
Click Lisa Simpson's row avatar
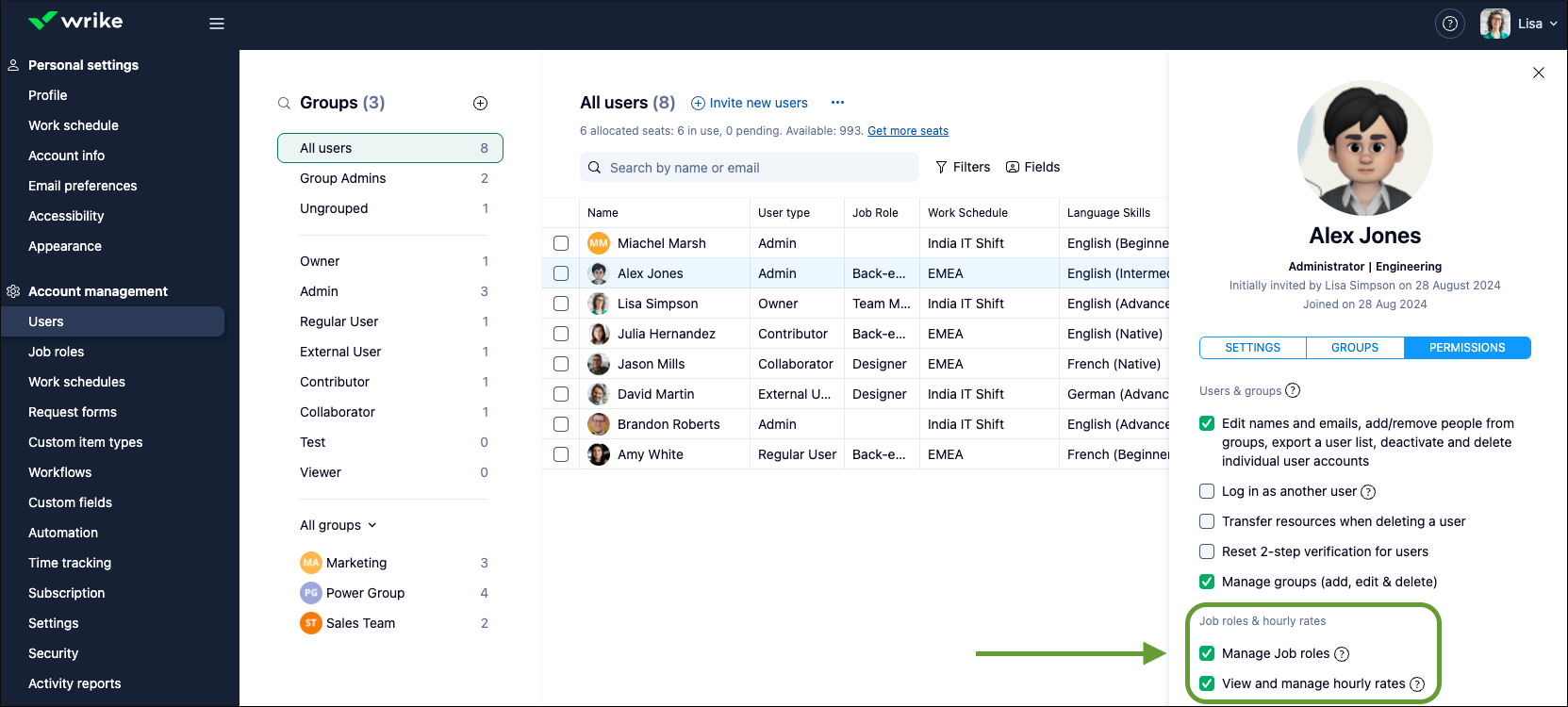tap(599, 304)
